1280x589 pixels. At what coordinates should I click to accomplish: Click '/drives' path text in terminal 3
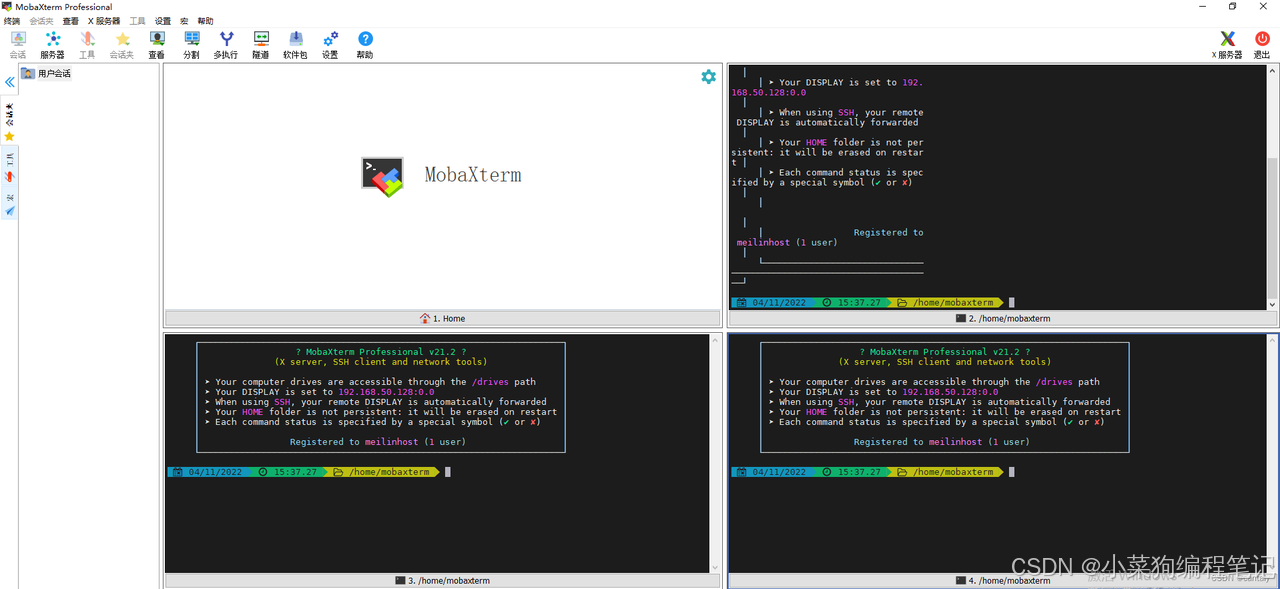click(492, 382)
